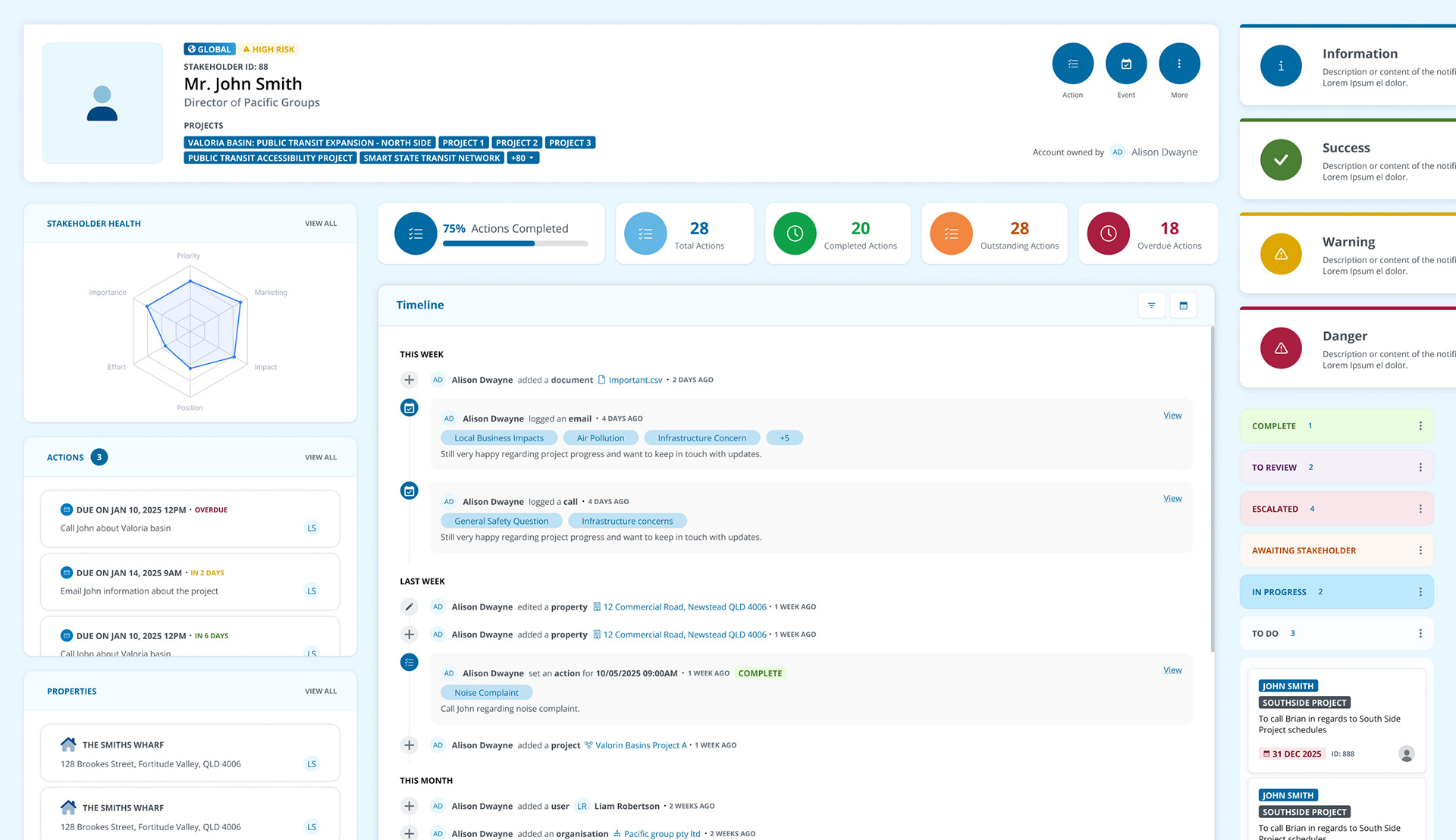Image resolution: width=1456 pixels, height=840 pixels.
Task: Expand the +5 tags on email entry
Action: (x=784, y=438)
